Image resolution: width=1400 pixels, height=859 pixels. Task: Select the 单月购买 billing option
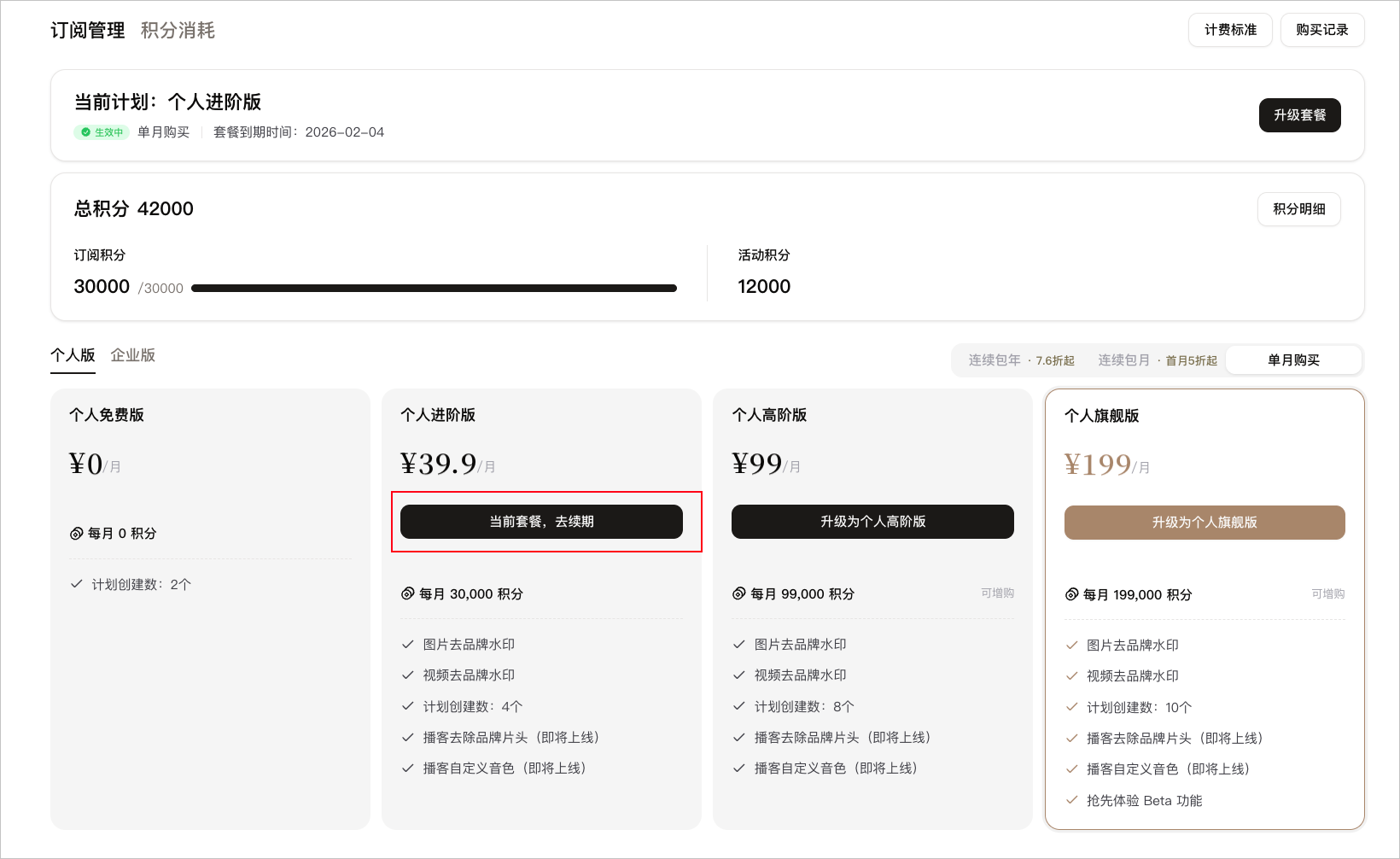[x=1293, y=360]
